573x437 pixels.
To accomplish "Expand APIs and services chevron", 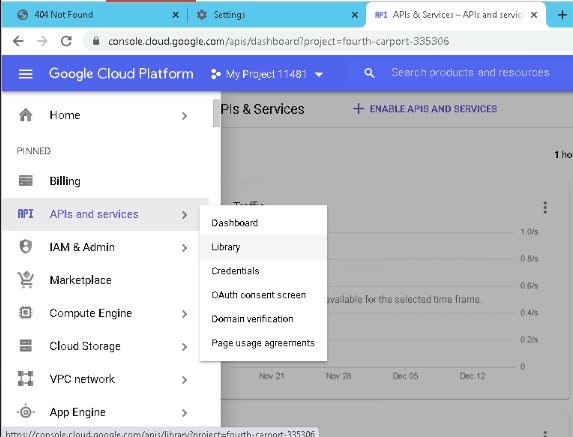I will point(185,215).
